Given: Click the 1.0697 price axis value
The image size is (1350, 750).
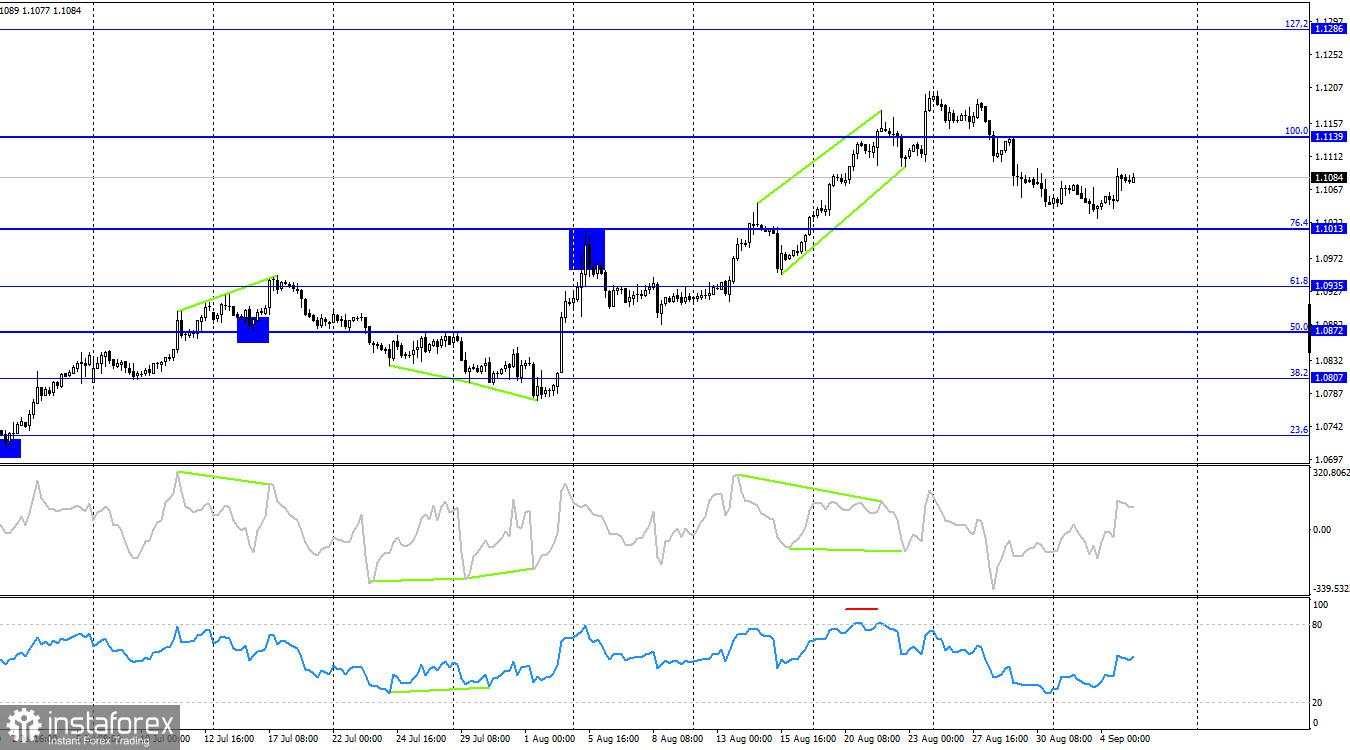Looking at the screenshot, I should click(1330, 459).
